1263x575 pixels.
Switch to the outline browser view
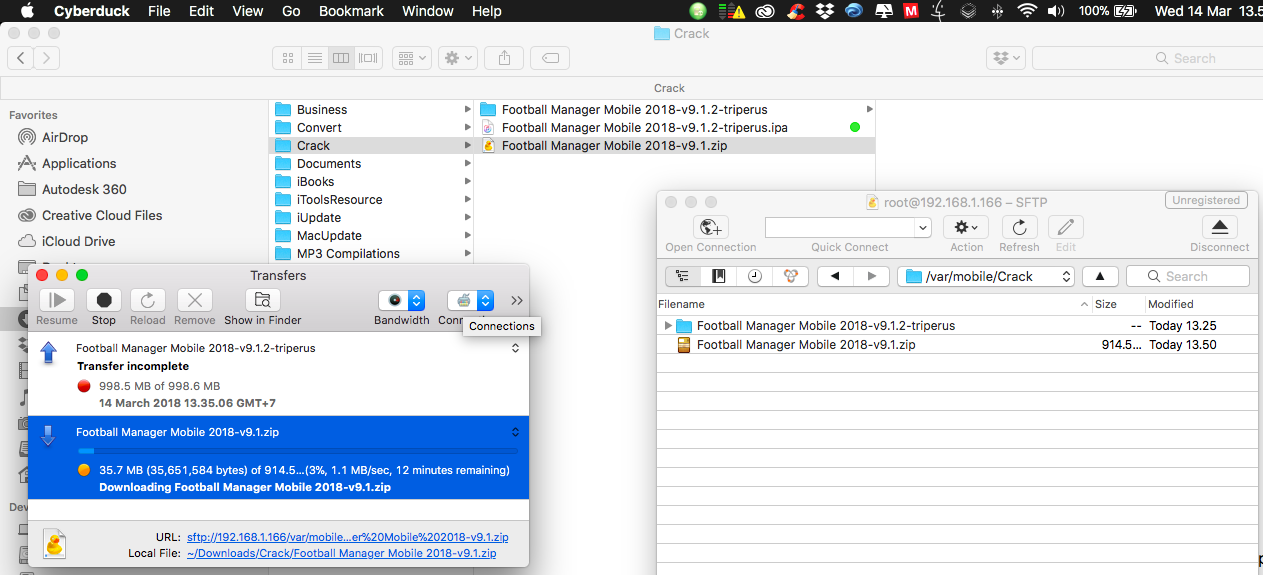[x=683, y=276]
